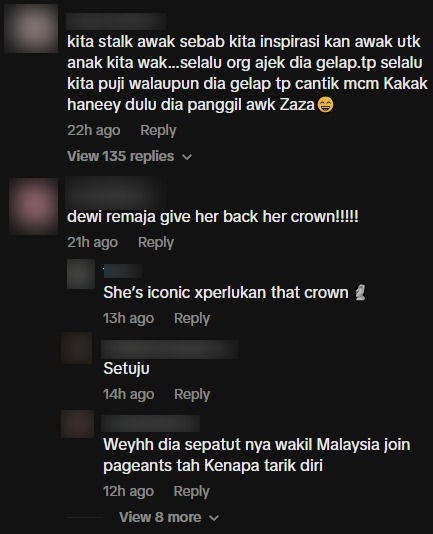Reply to the comment posted 22h ago
Screen dimensions: 433x534
coord(158,130)
